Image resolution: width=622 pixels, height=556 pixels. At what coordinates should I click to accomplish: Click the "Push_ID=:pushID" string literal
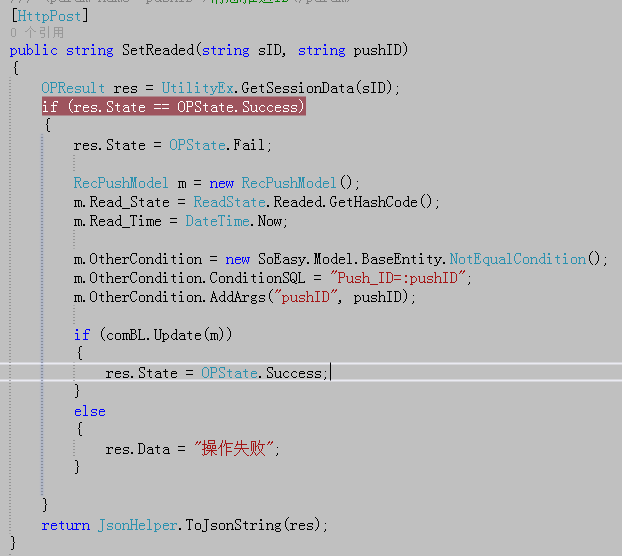(397, 278)
